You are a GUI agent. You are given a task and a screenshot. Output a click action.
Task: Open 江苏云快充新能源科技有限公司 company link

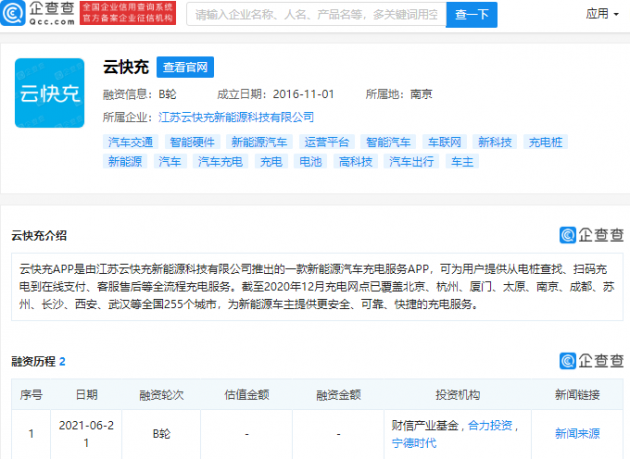point(236,117)
